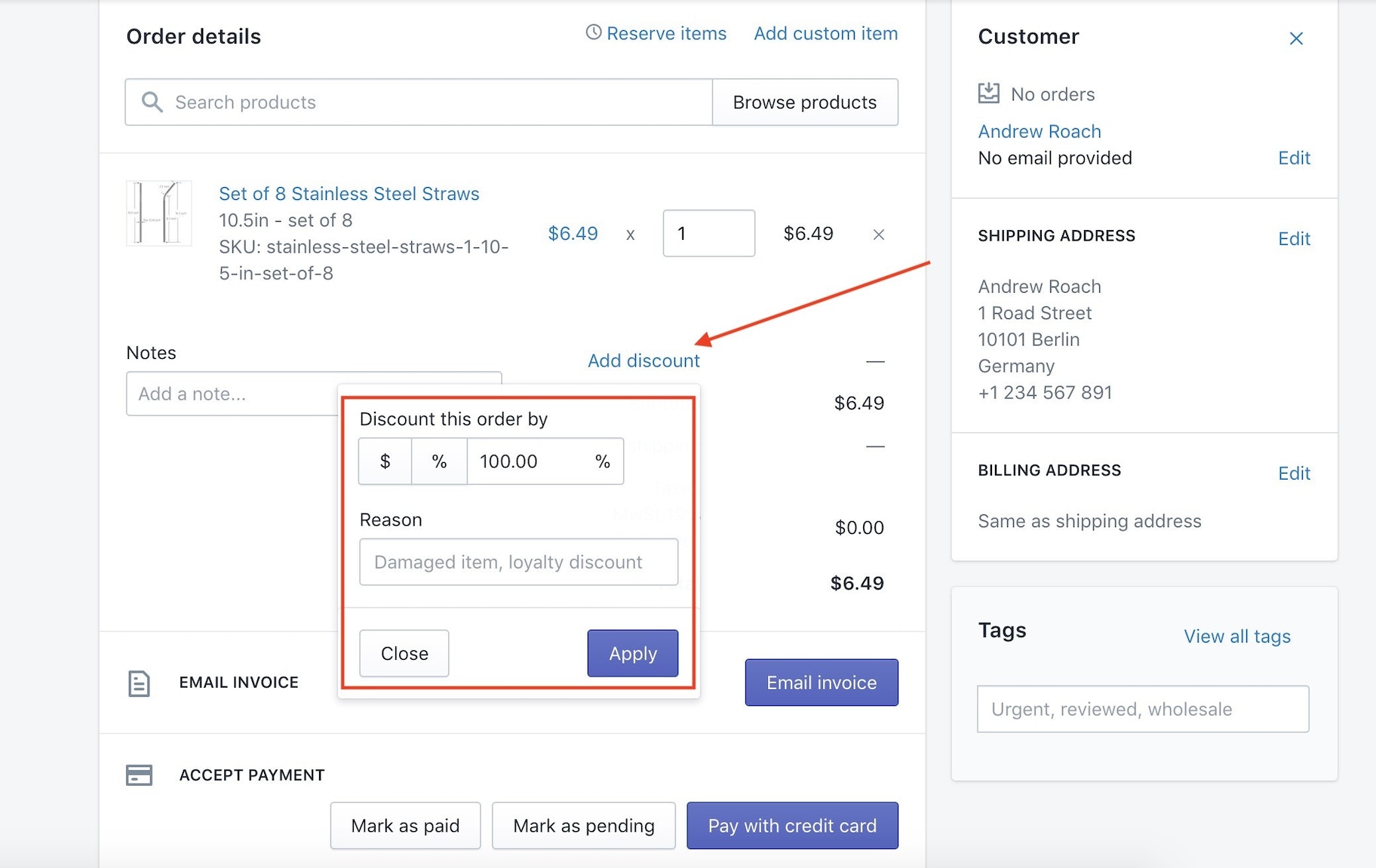This screenshot has width=1376, height=868.
Task: Open View all tags
Action: click(x=1236, y=636)
